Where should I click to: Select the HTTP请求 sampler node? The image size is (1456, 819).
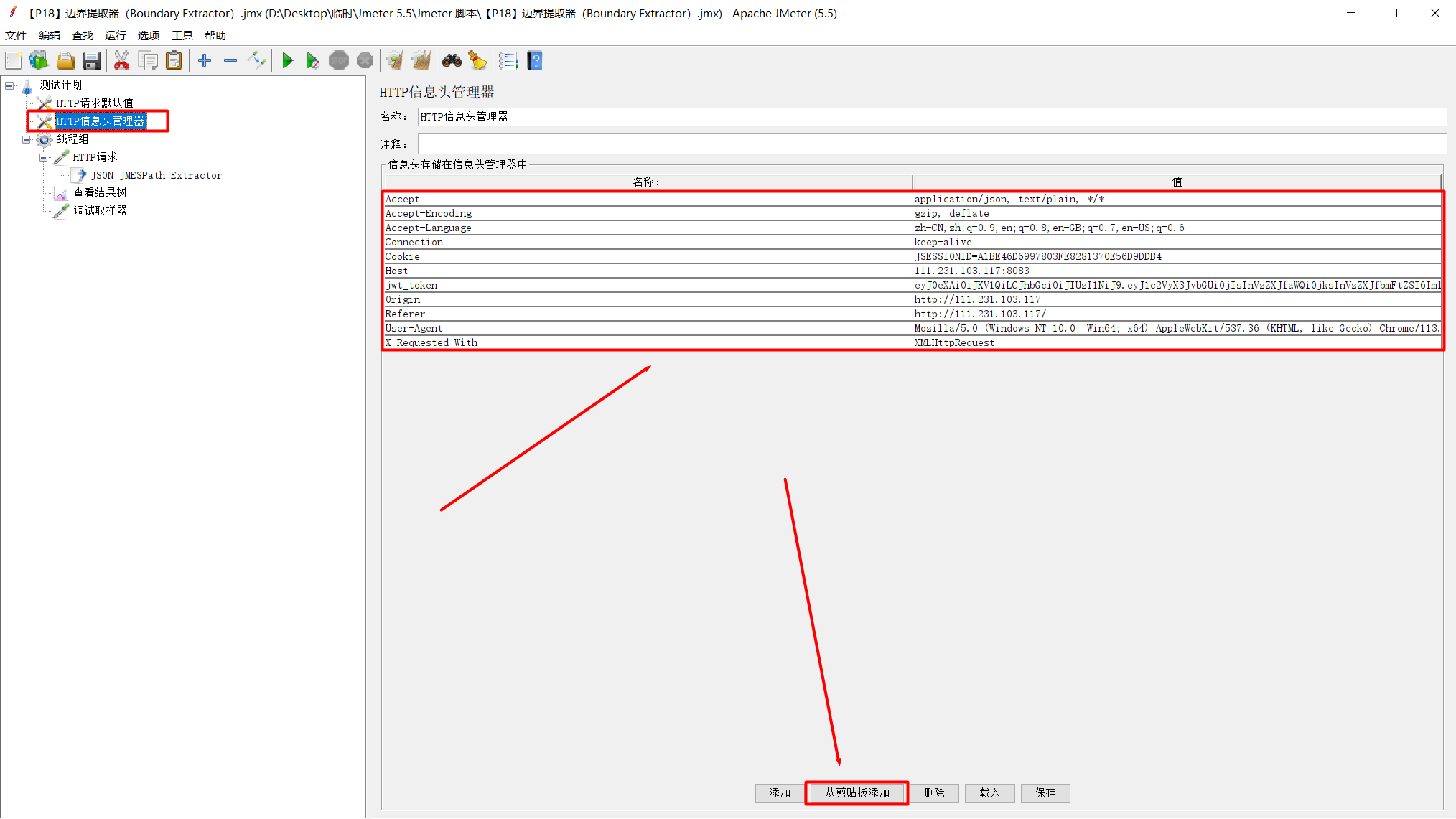point(95,157)
